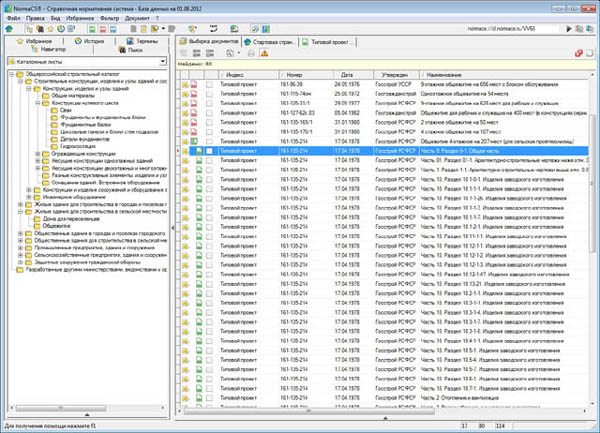Click the nomacs:// address field
Image resolution: width=600 pixels, height=433 pixels.
(514, 29)
